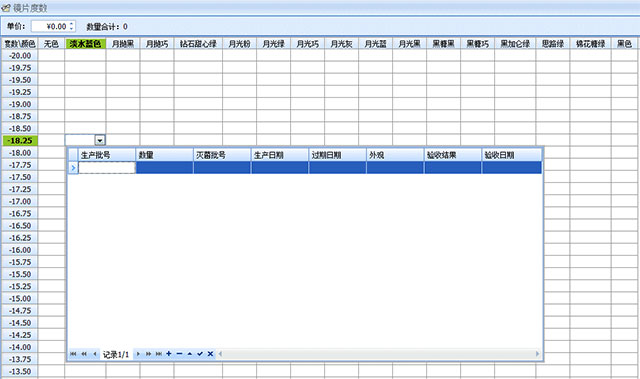Confirm record changes with checkmark icon

pyautogui.click(x=200, y=354)
